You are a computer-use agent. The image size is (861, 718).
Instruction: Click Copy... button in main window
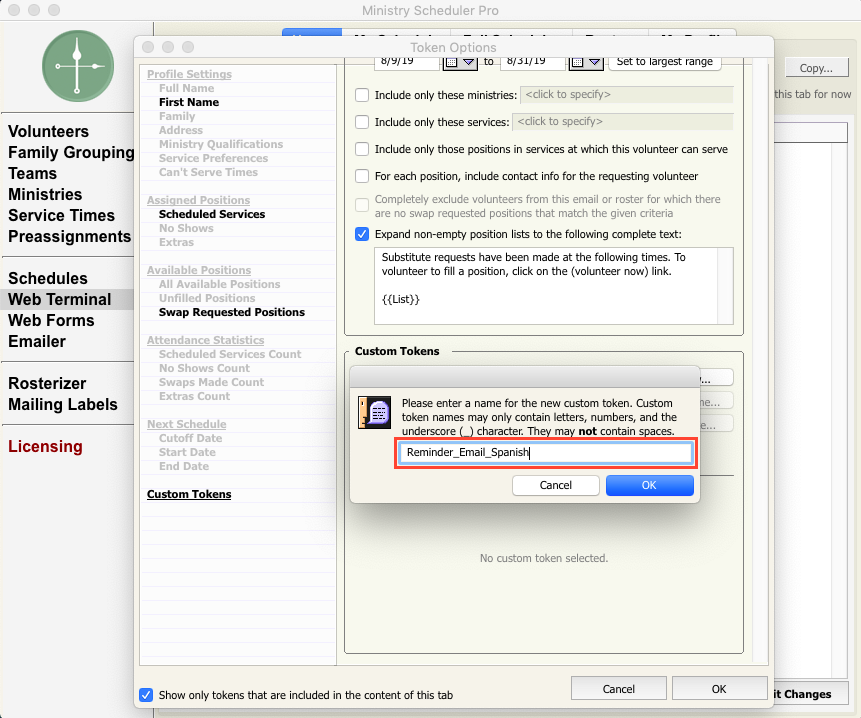816,68
